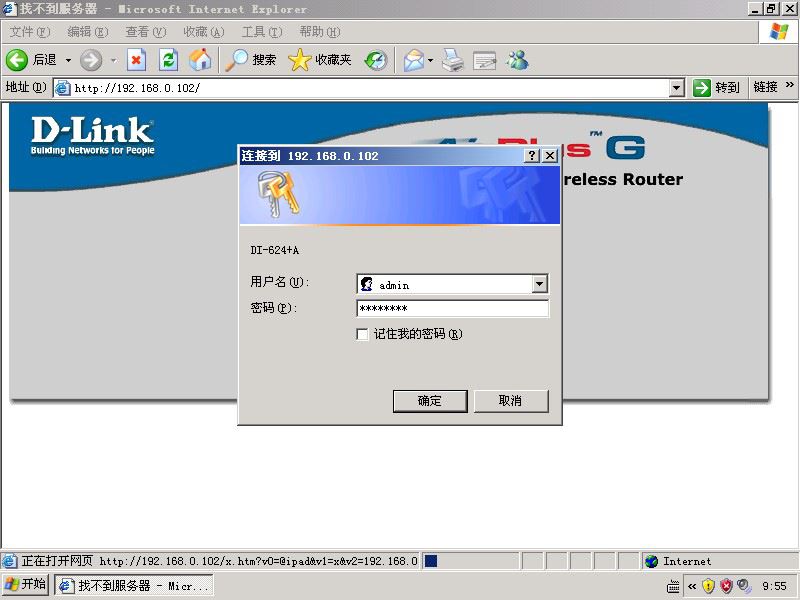Open the 编辑(E) Edit menu
The width and height of the screenshot is (800, 600).
pos(88,32)
